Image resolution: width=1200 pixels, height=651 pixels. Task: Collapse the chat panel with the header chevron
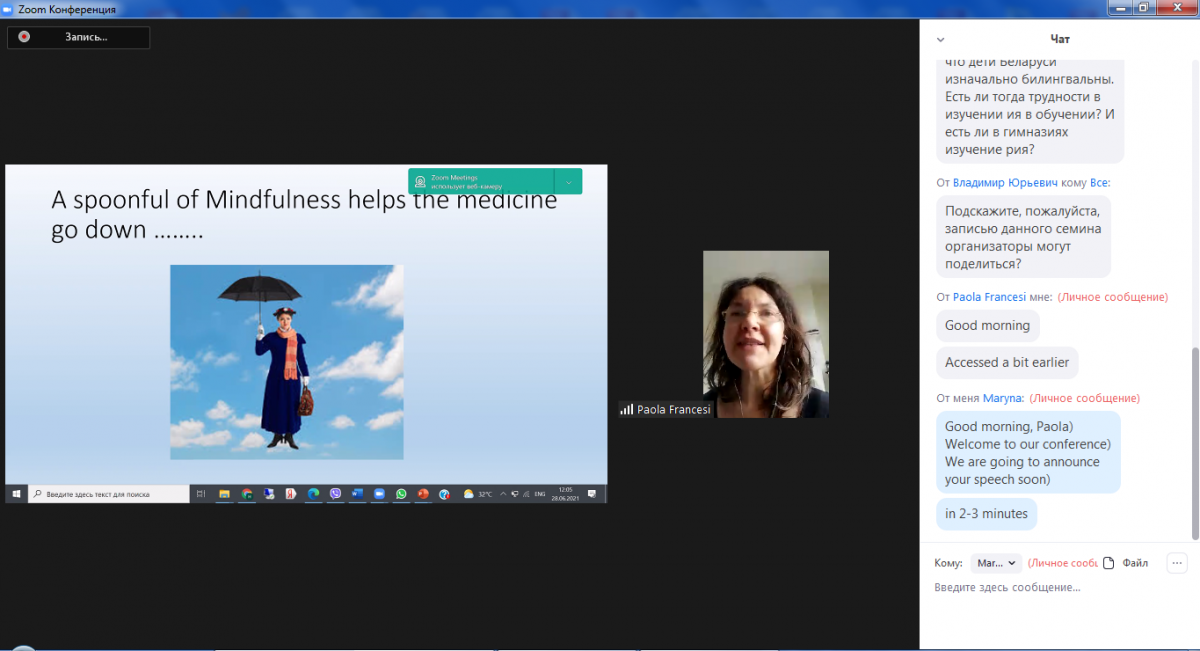[x=940, y=40]
